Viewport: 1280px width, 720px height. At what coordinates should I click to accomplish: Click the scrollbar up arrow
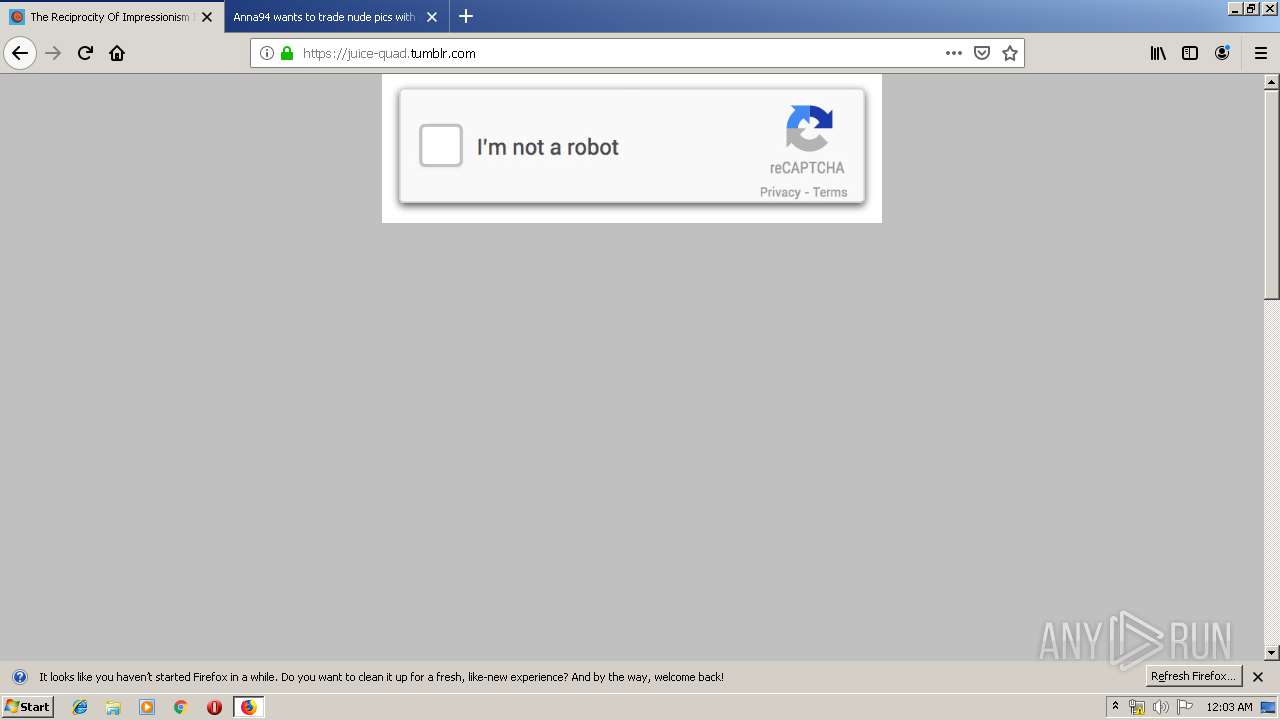[1272, 82]
